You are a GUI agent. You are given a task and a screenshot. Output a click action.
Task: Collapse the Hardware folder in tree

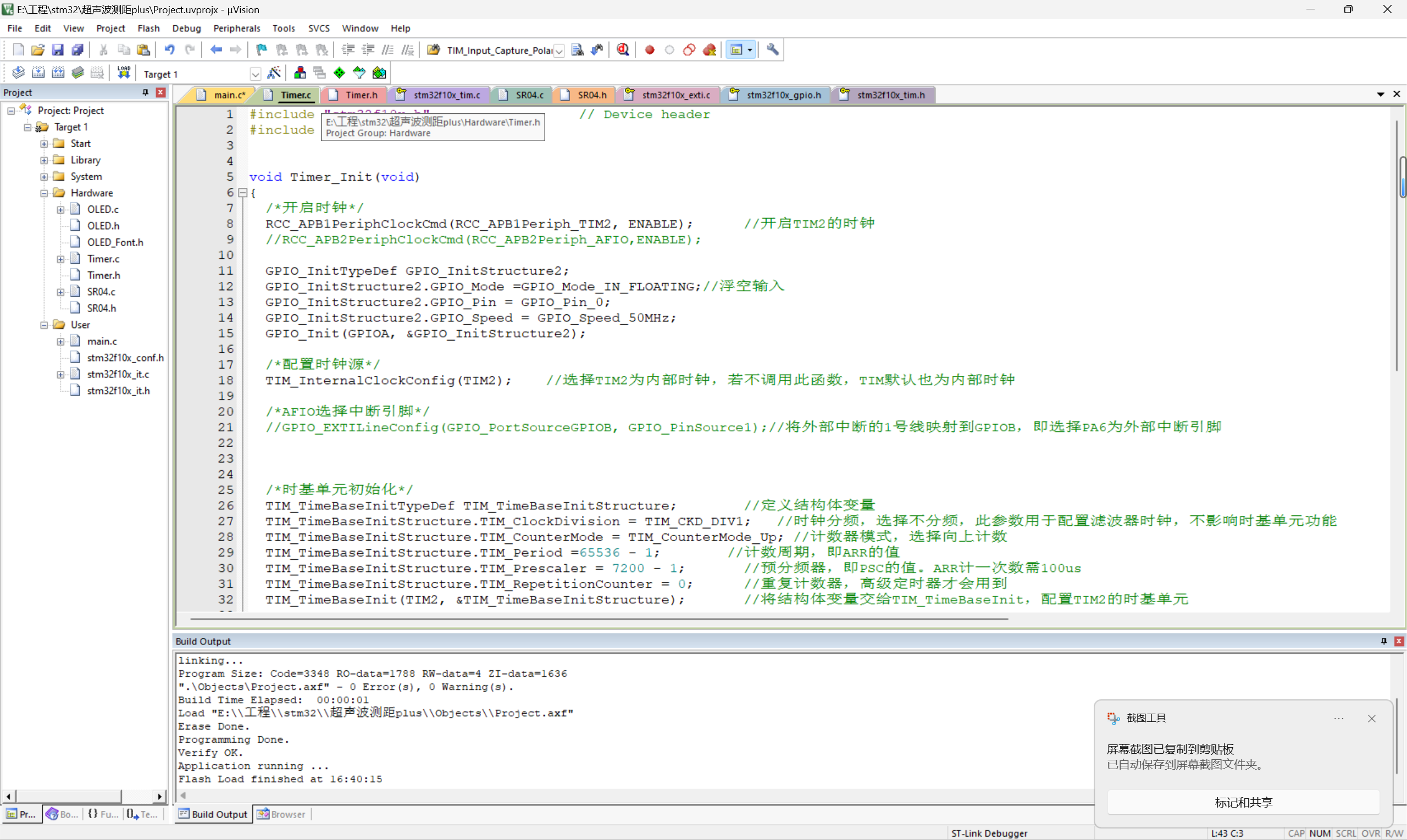pos(43,193)
